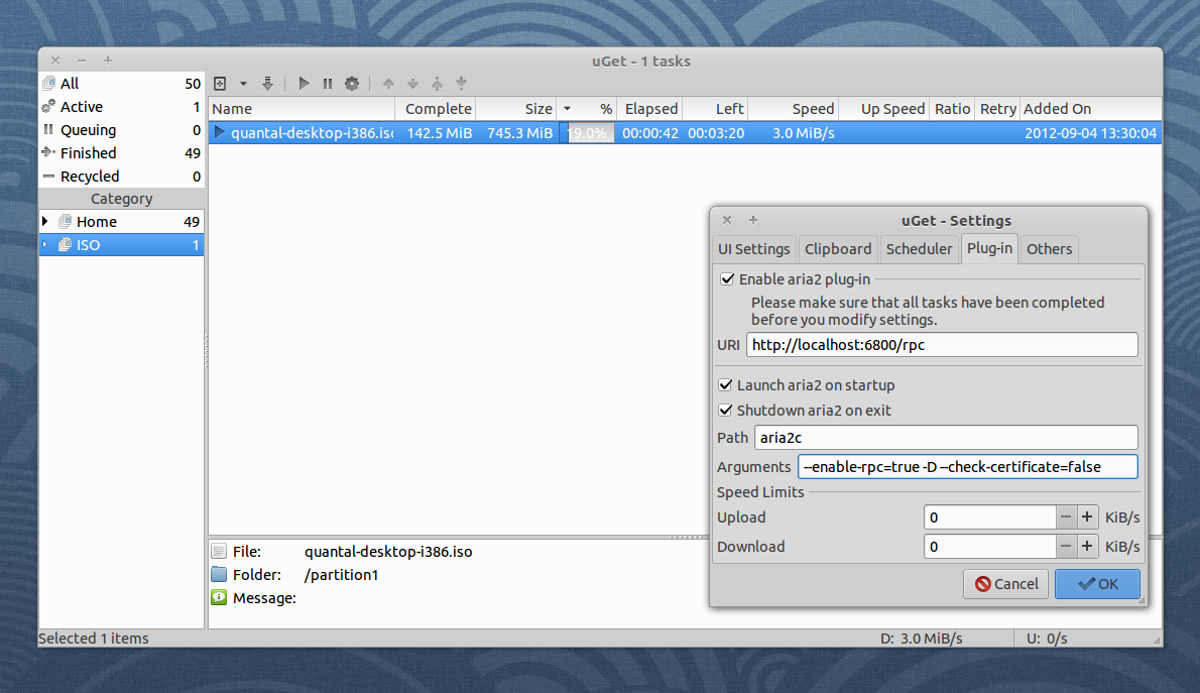Open download properties gear icon
The height and width of the screenshot is (693, 1200).
[x=352, y=84]
